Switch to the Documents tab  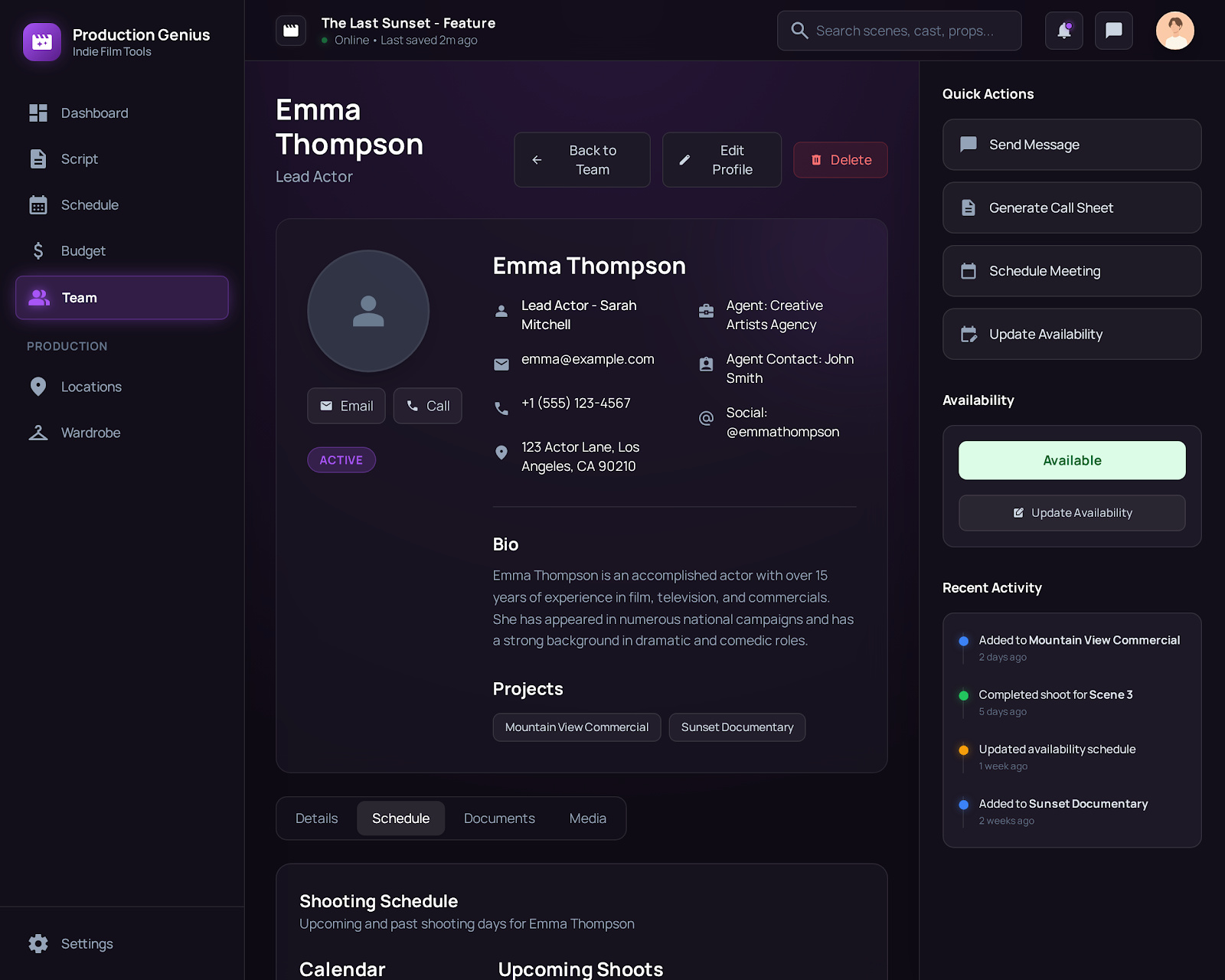498,818
